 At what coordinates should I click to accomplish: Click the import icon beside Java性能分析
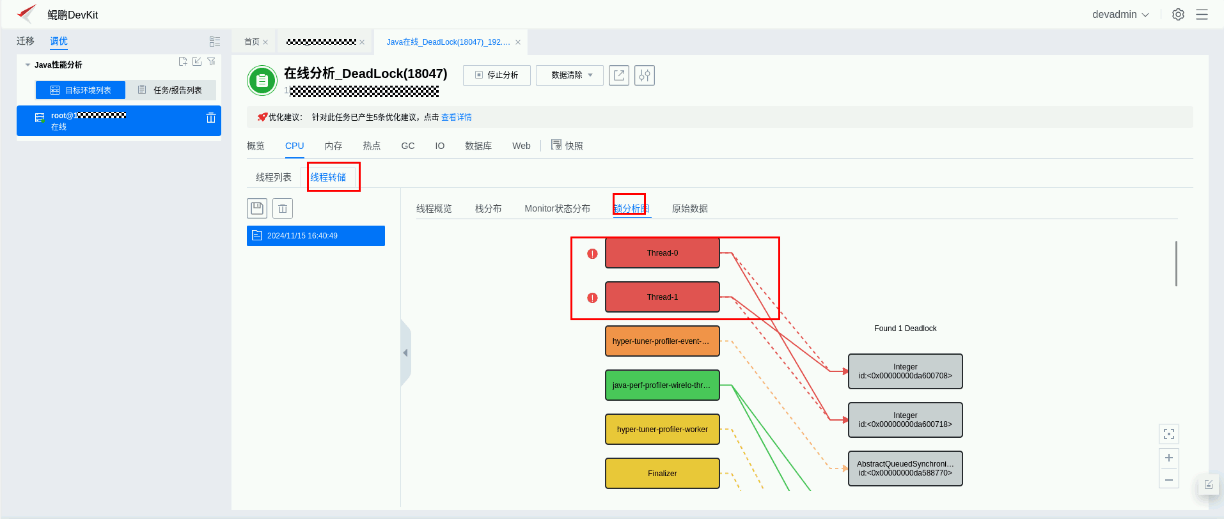tap(197, 62)
